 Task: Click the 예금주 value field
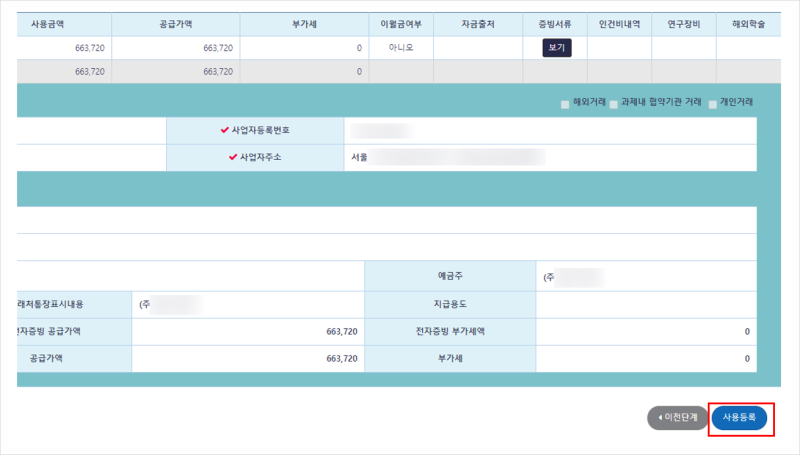point(646,276)
